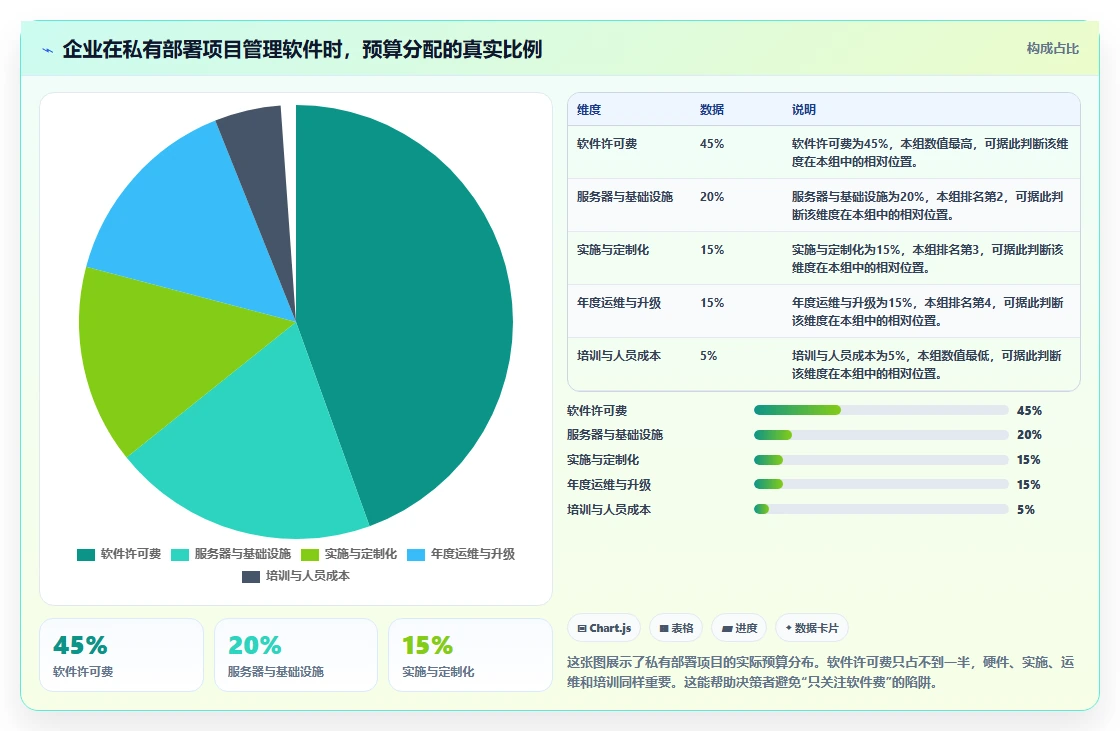
Task: Select 软件许可费 cell in table
Action: pos(607,144)
